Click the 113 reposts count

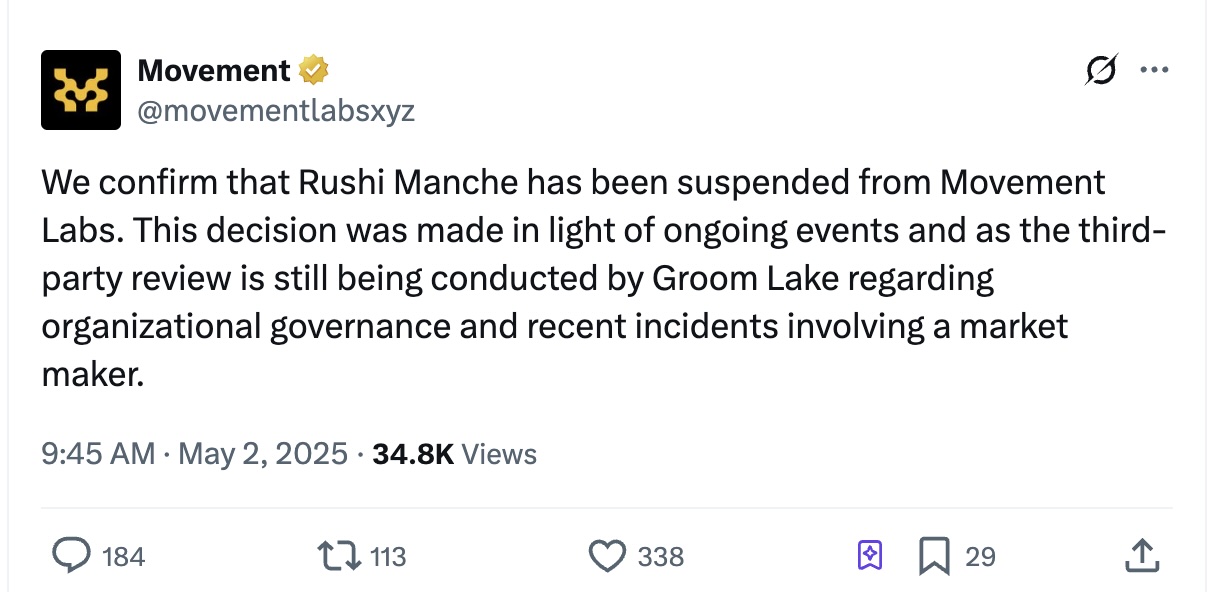click(388, 556)
